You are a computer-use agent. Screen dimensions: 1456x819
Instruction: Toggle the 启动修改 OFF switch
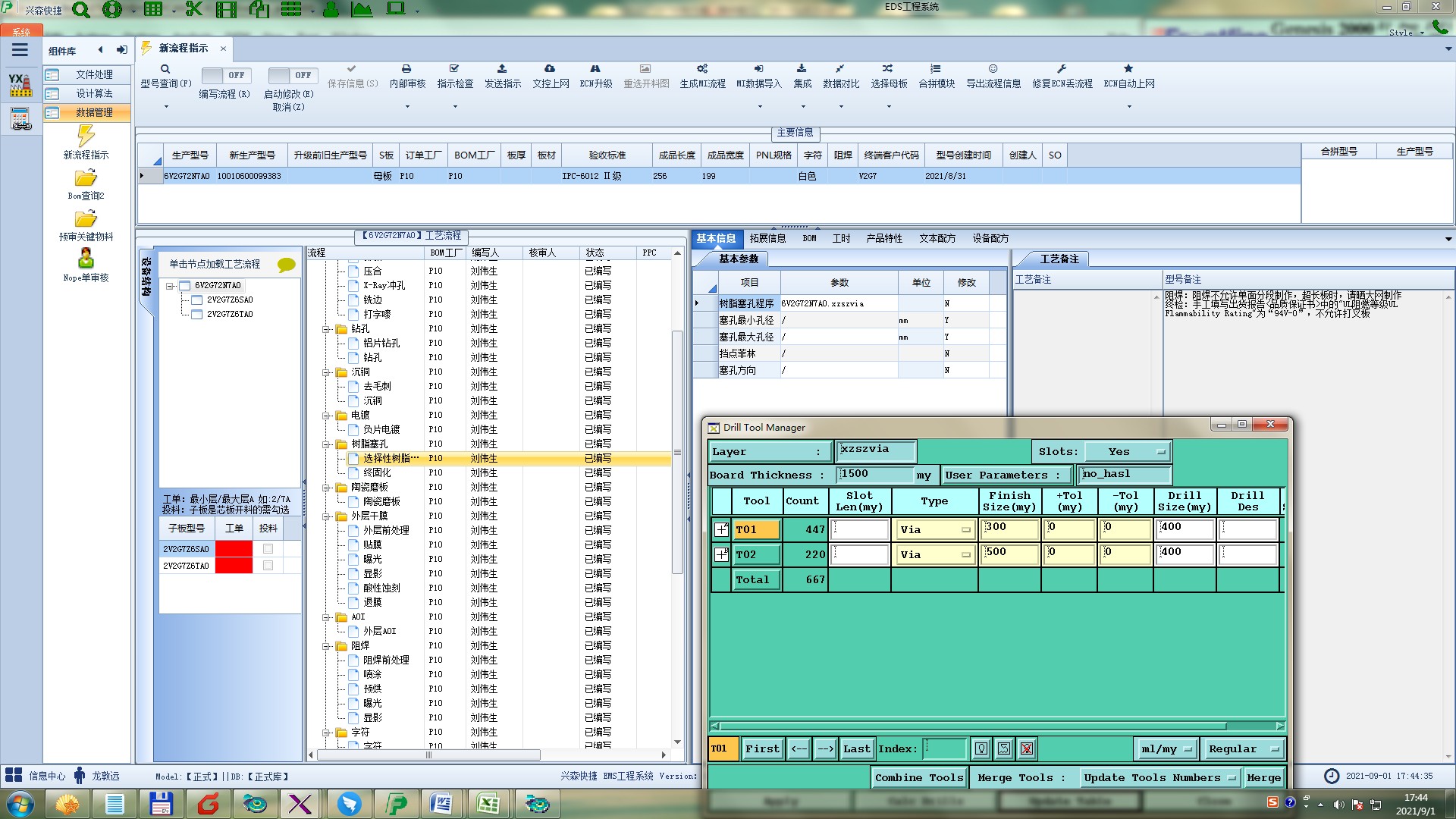pos(291,75)
